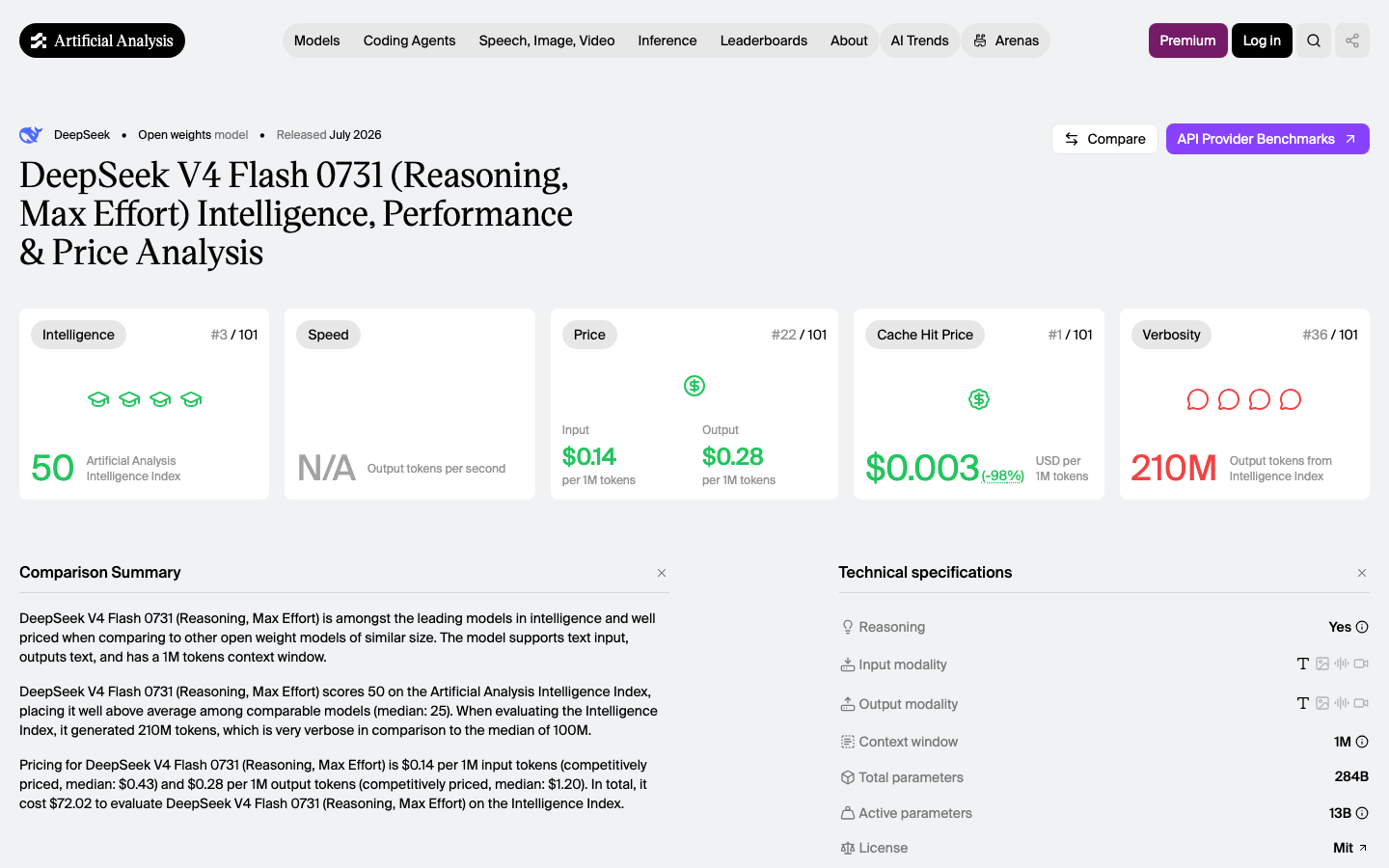Open the Arenas page
Screen dimensions: 1389x868
1006,41
